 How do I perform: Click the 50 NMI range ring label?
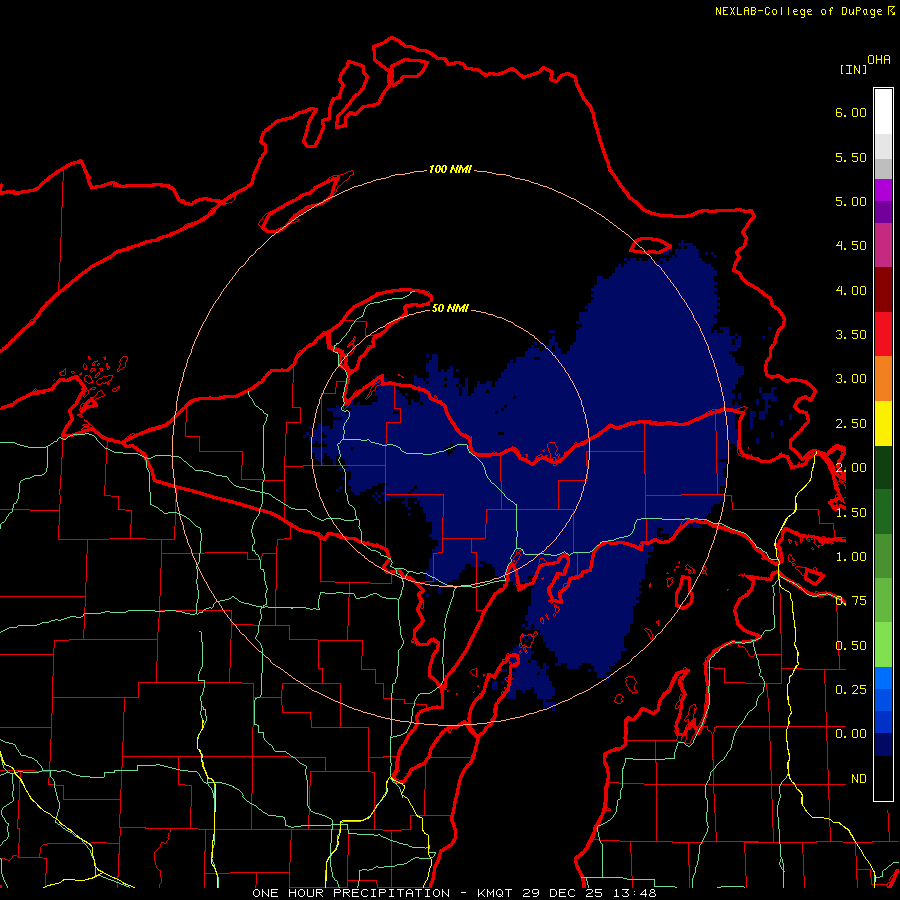[450, 309]
